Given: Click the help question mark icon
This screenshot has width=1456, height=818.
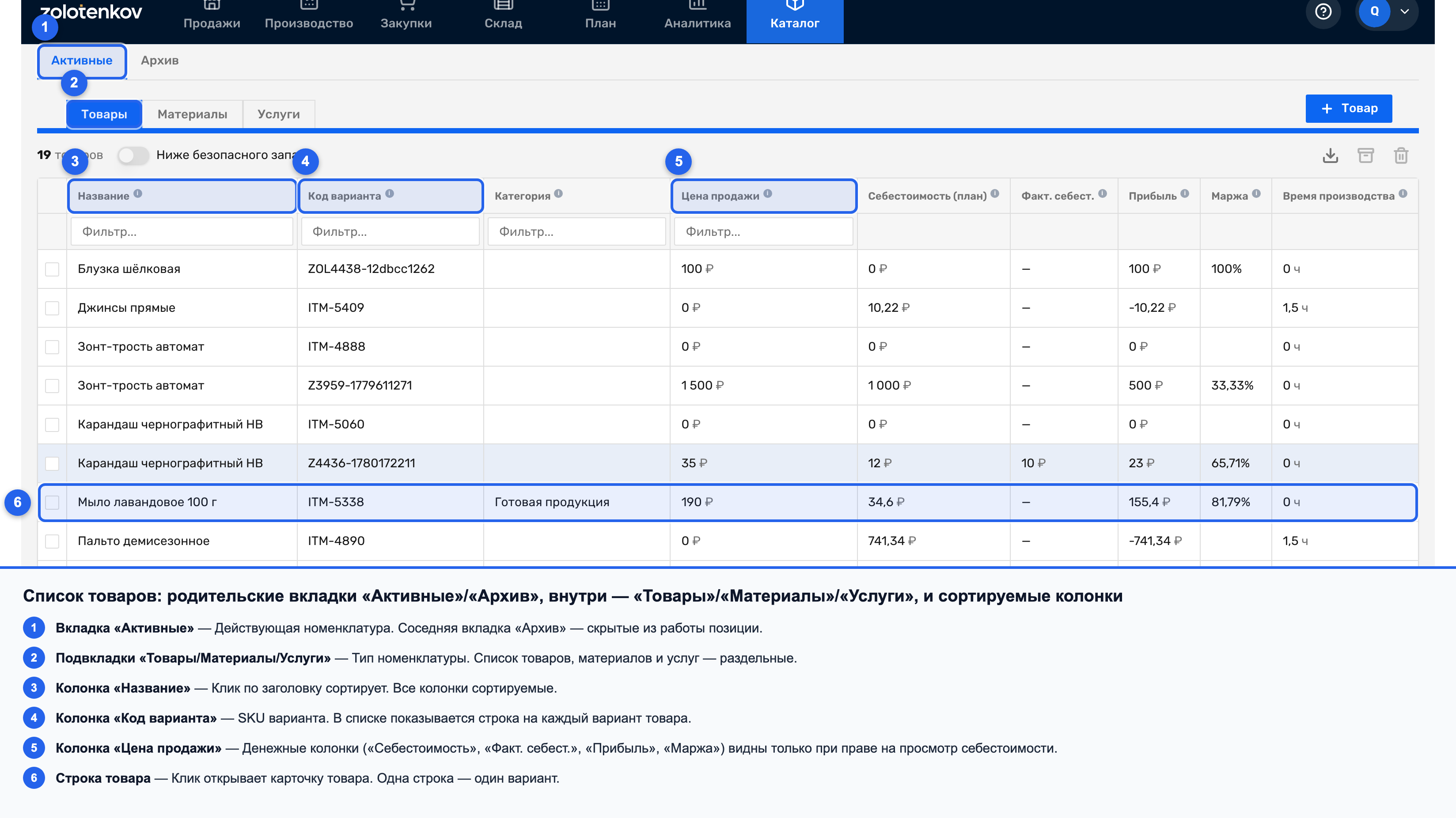Looking at the screenshot, I should [1323, 11].
